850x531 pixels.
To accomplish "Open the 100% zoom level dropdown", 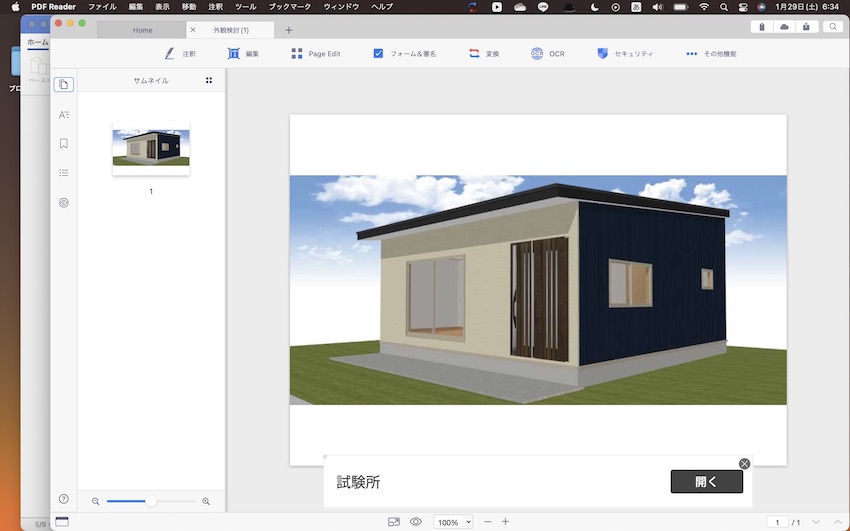I will coord(453,522).
